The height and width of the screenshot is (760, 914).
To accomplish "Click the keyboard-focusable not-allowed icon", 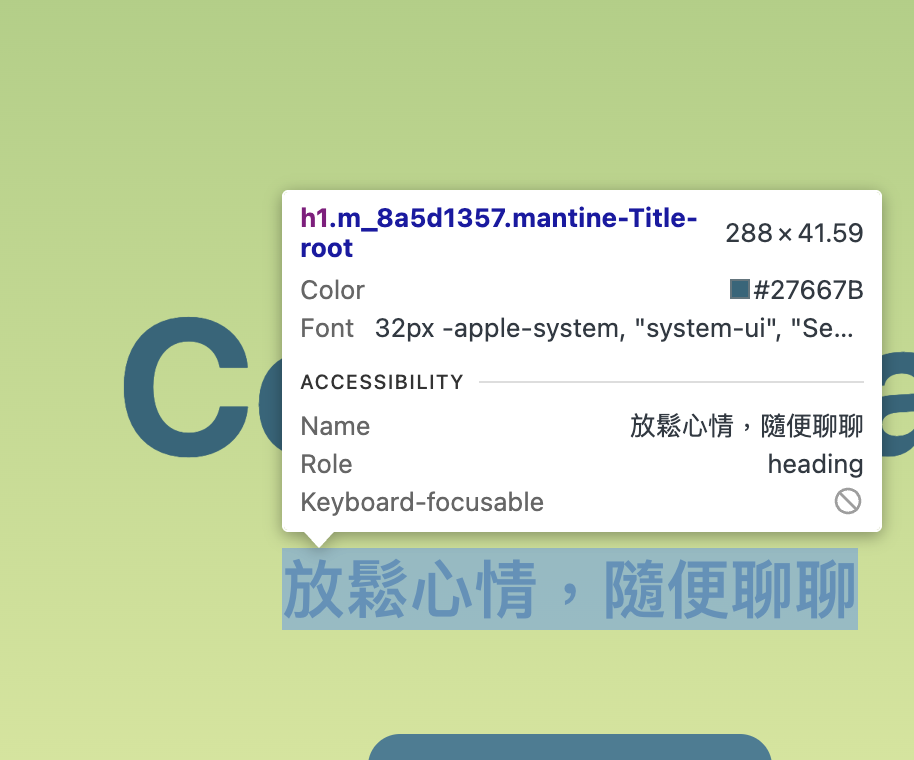I will click(848, 501).
